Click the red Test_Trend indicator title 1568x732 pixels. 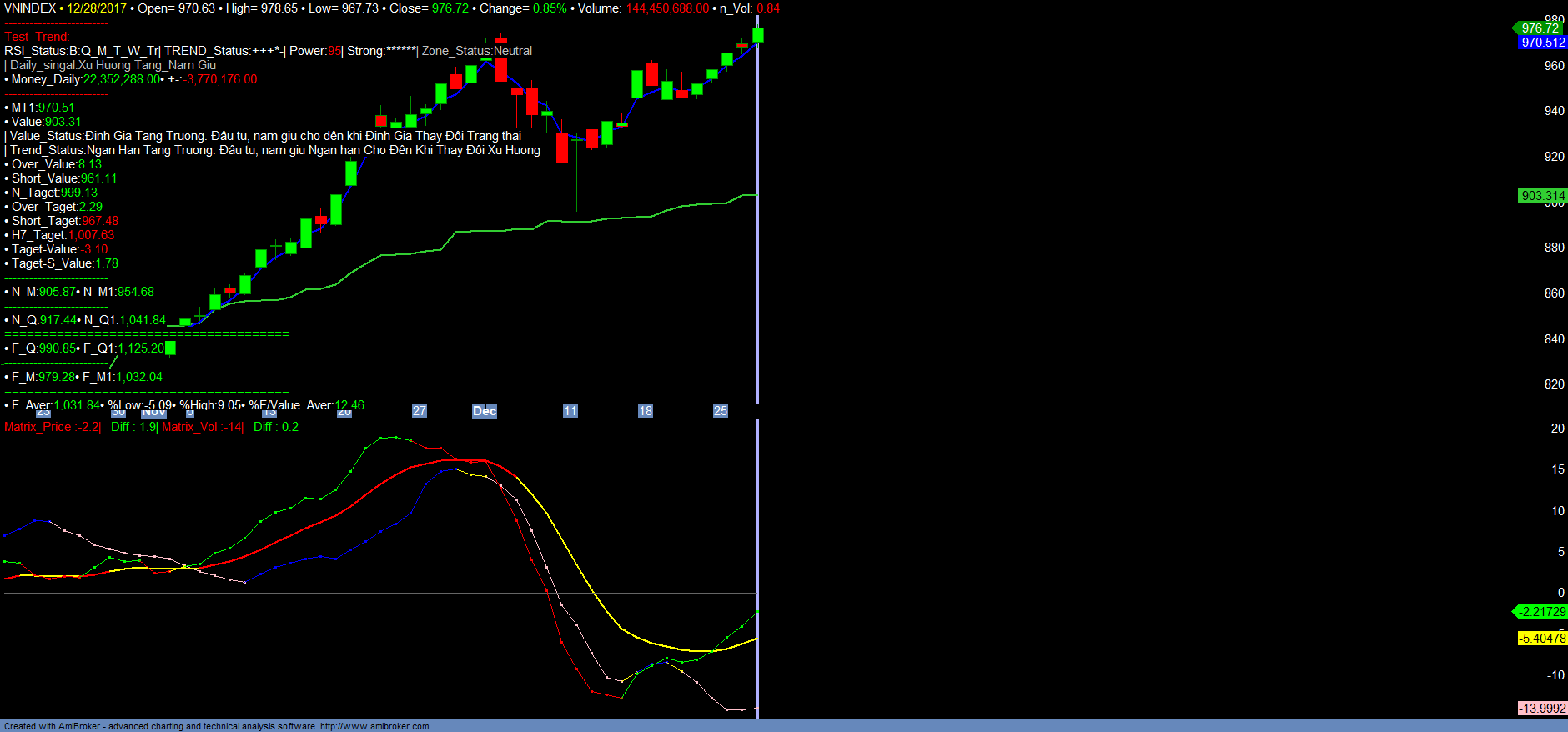pyautogui.click(x=38, y=37)
